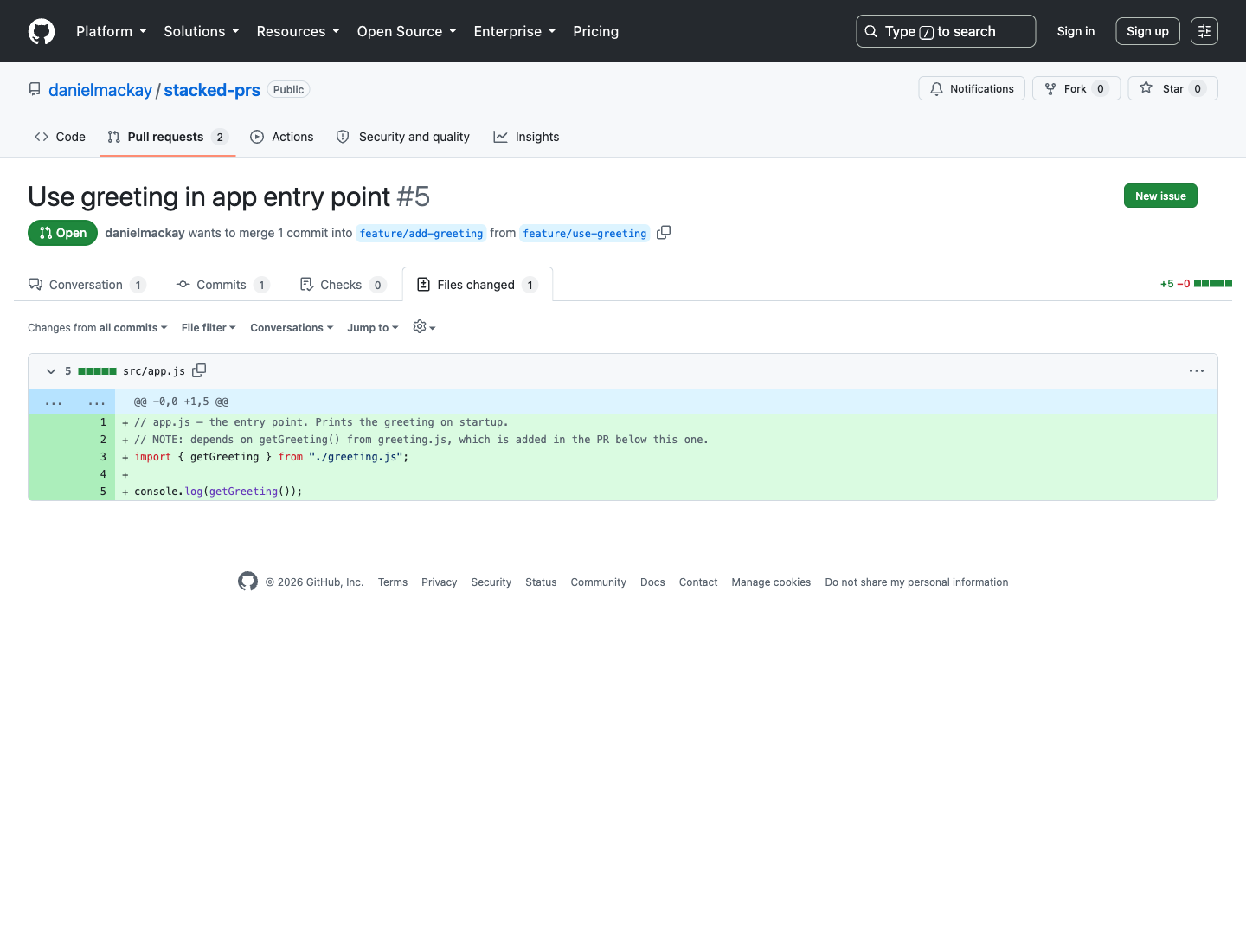Click the GitHub logo in header

(x=42, y=31)
